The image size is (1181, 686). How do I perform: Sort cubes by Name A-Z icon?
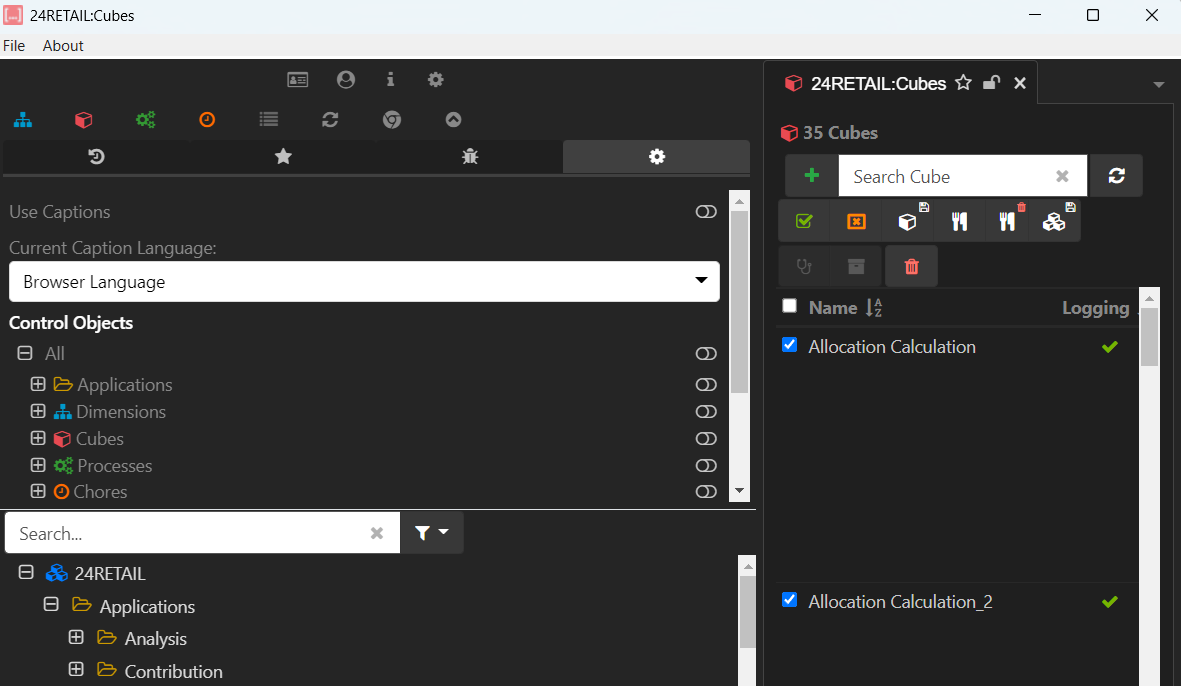[874, 307]
